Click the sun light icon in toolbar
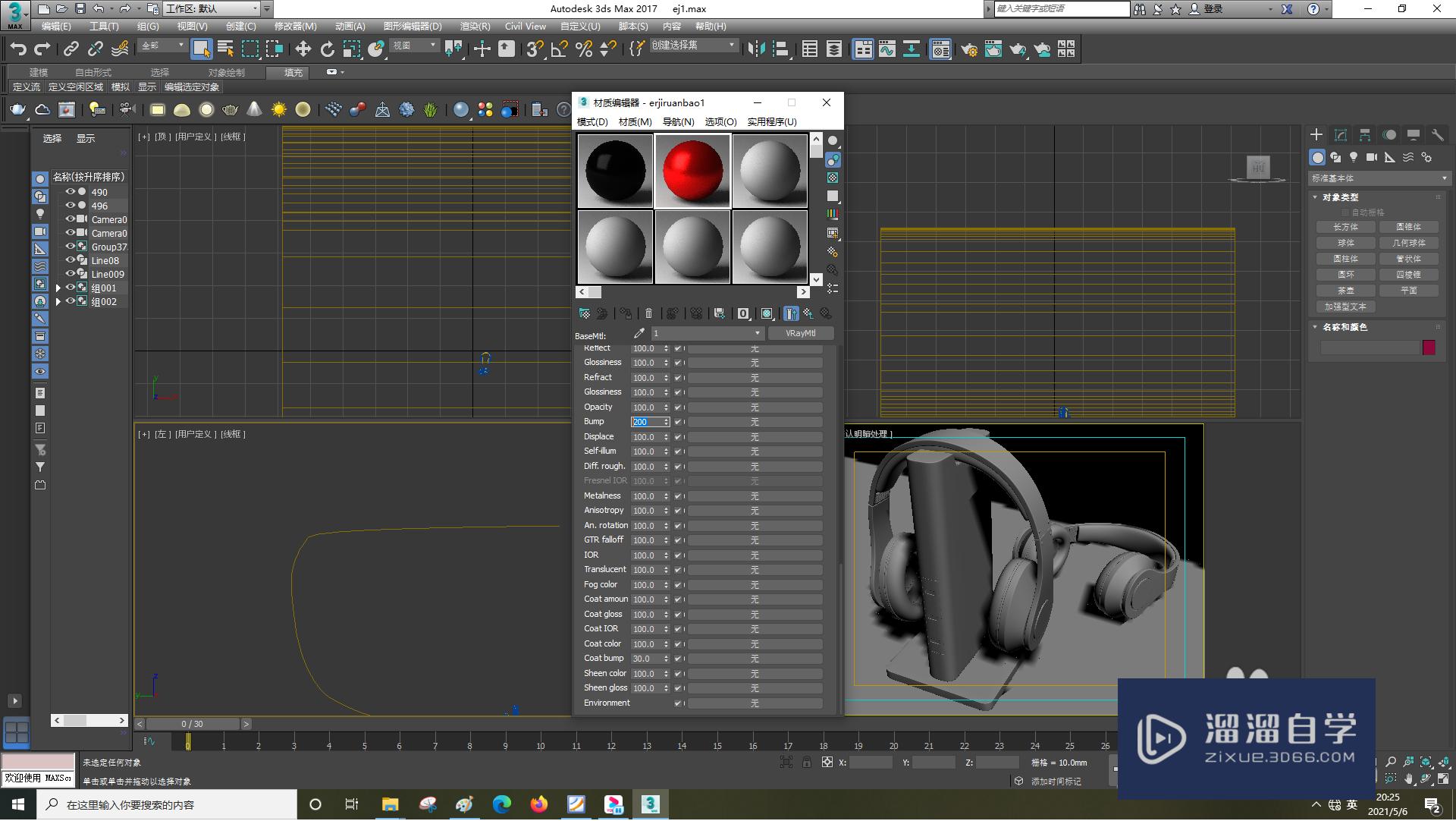The width and height of the screenshot is (1456, 821). (x=279, y=110)
